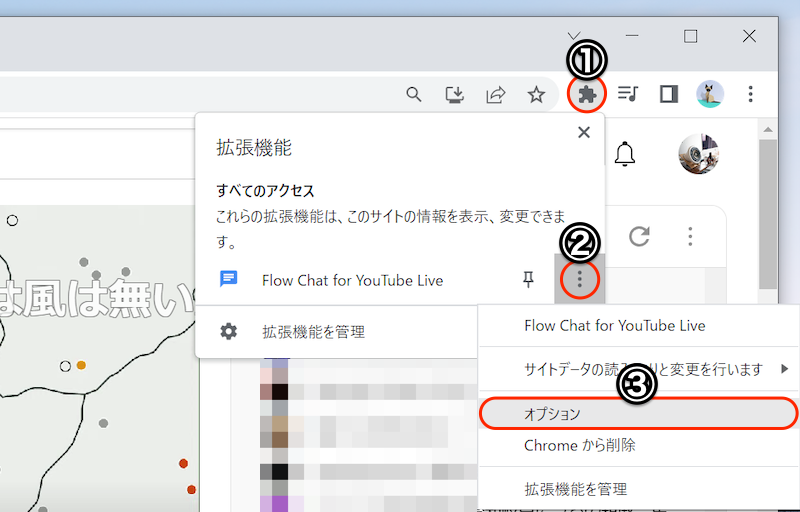The height and width of the screenshot is (512, 800).
Task: Click the YouTube notifications bell icon
Action: [x=625, y=154]
